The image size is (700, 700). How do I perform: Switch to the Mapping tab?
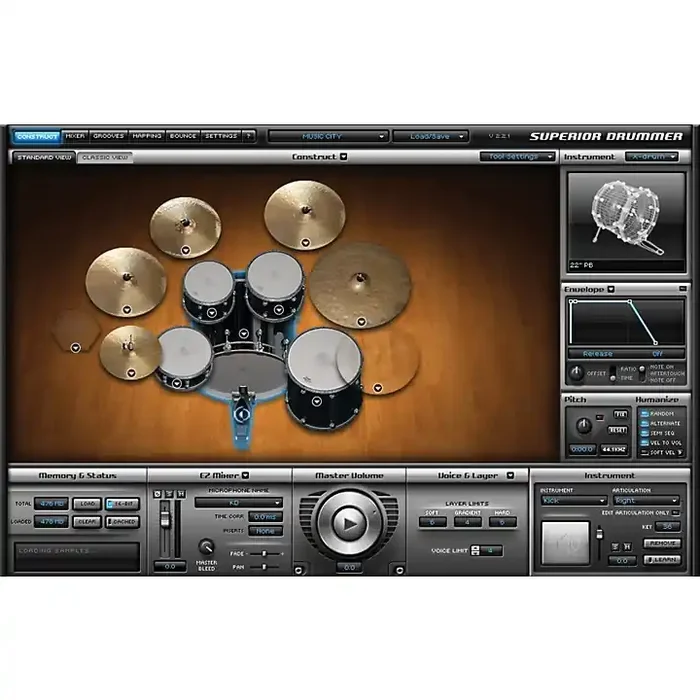(x=147, y=136)
